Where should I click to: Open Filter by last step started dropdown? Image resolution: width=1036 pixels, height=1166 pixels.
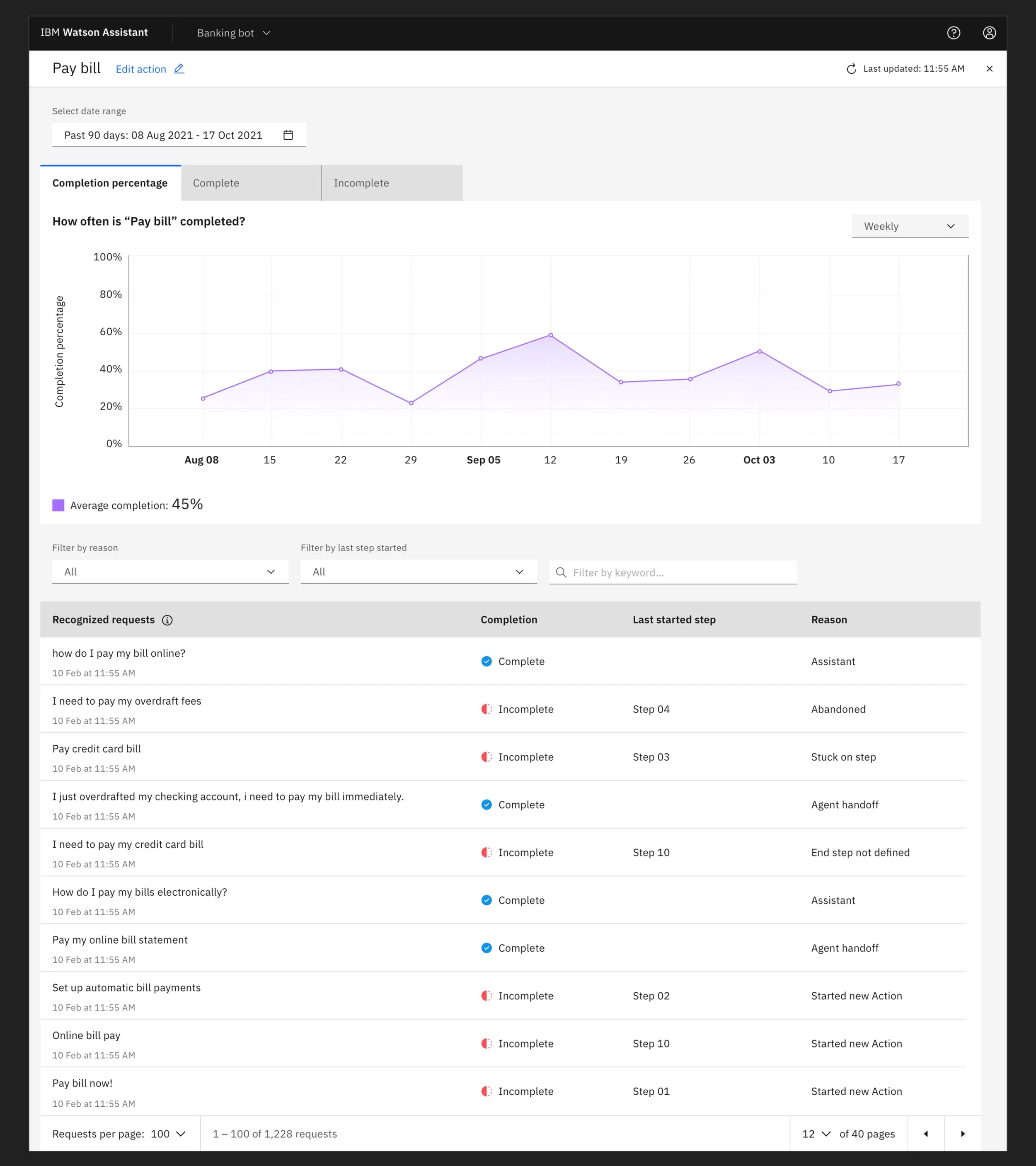coord(419,572)
